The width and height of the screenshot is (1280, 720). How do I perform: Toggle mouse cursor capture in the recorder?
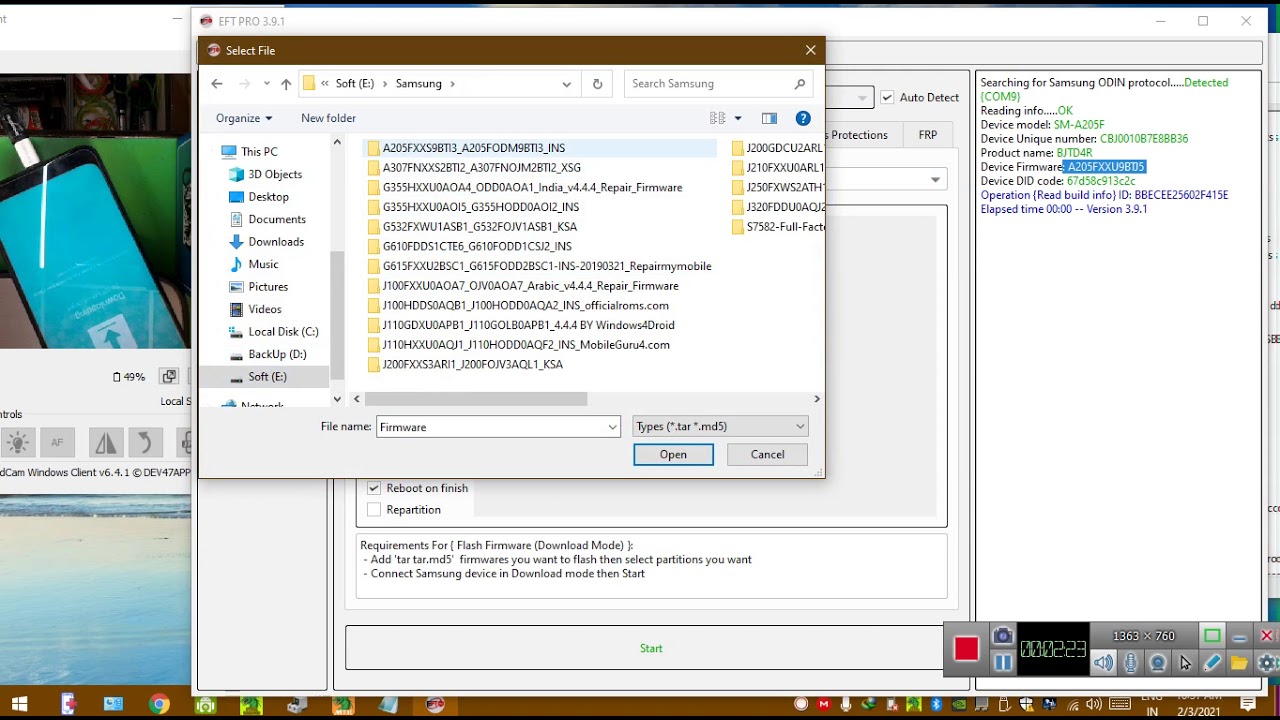pyautogui.click(x=1185, y=662)
